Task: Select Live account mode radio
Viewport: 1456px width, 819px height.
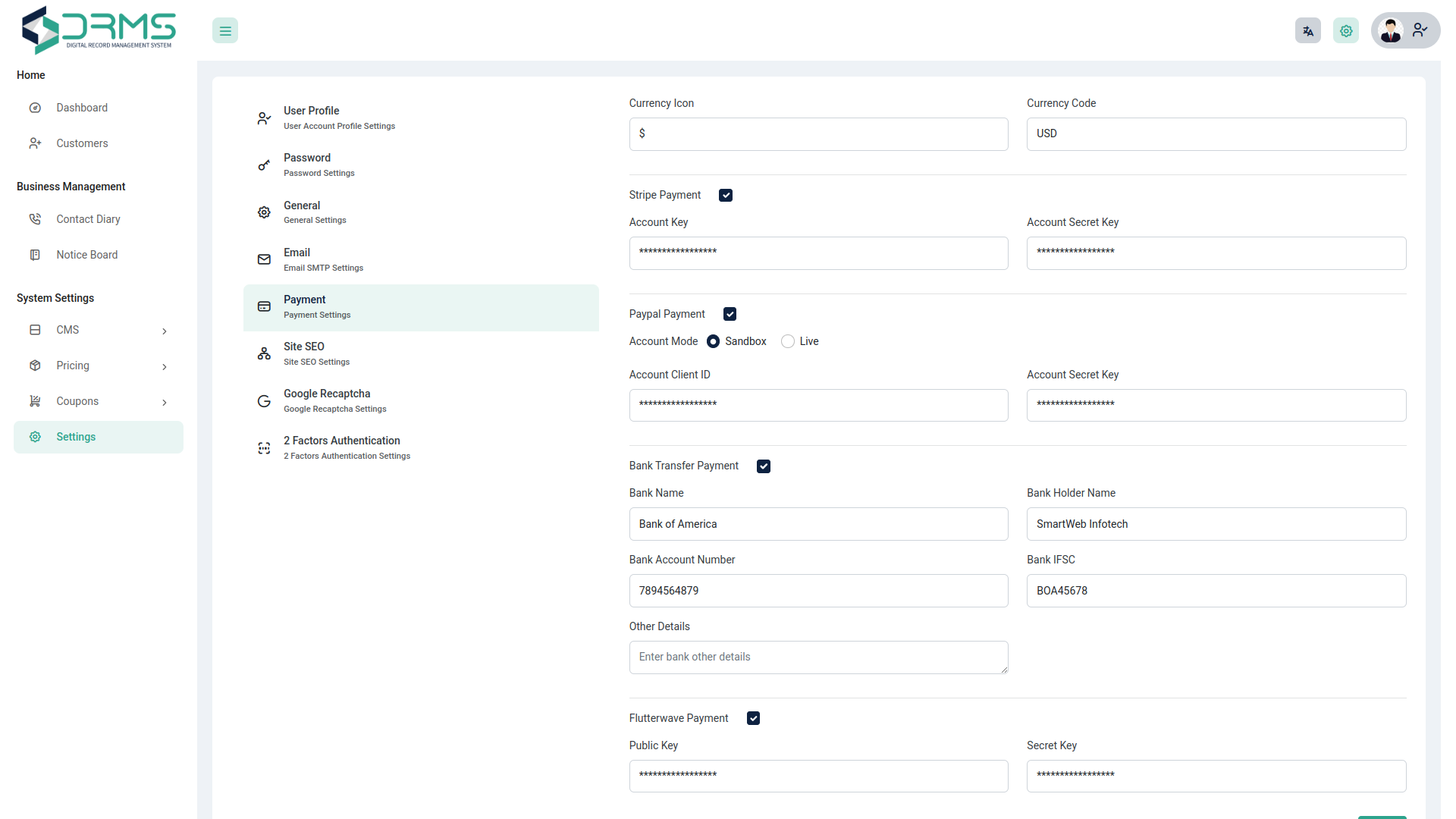Action: tap(788, 342)
